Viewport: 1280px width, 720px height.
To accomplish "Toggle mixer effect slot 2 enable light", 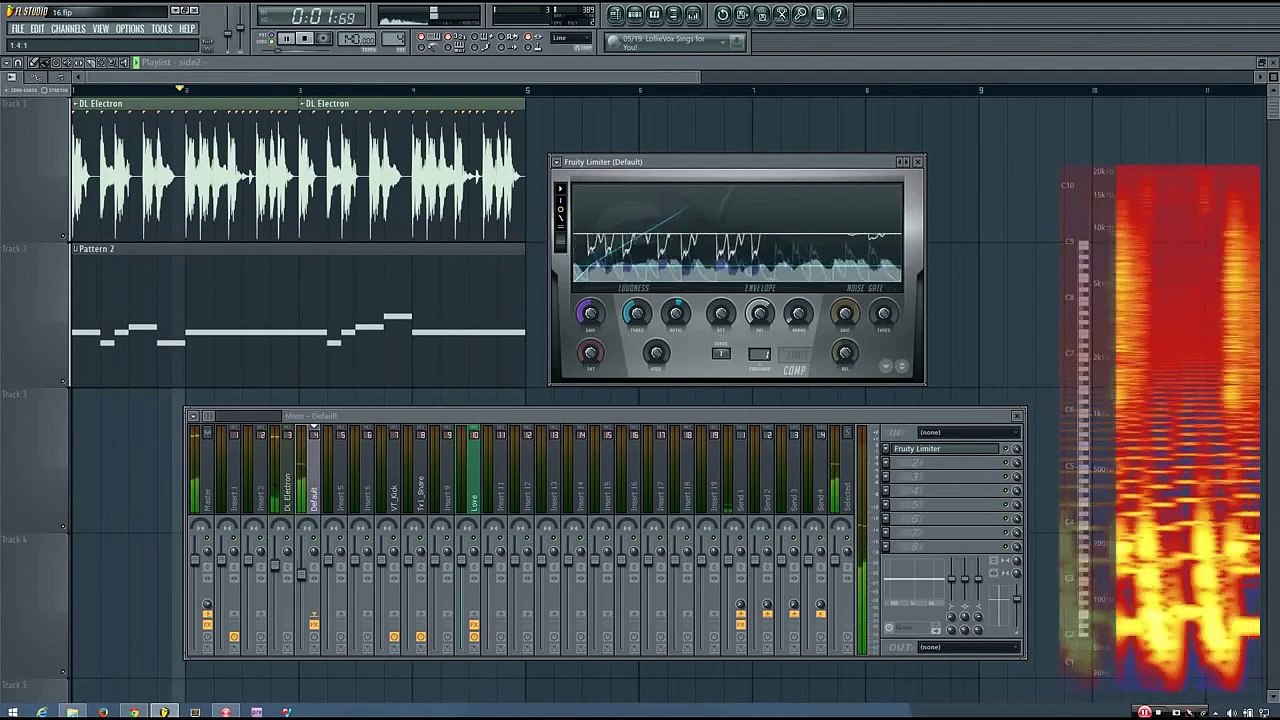I will 1005,462.
